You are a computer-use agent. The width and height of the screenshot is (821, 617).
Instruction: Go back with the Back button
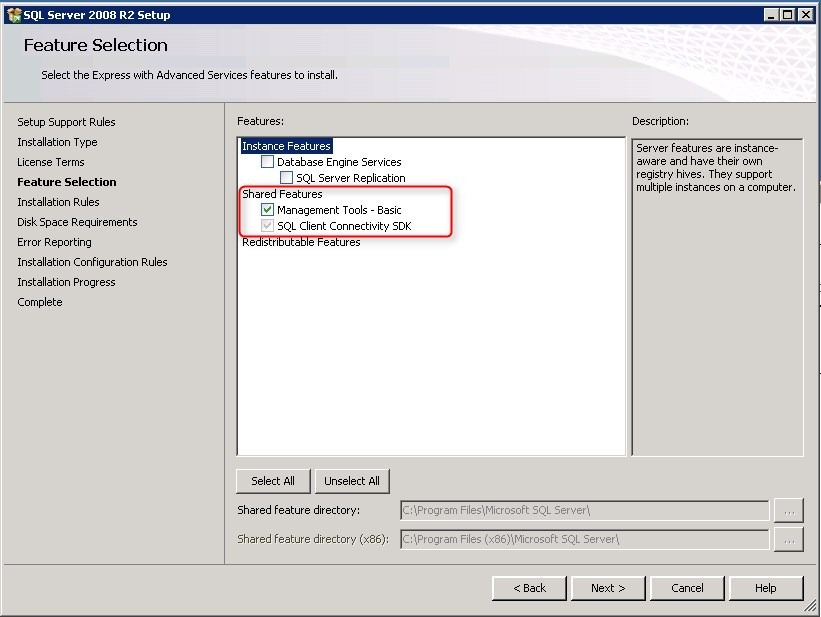[x=529, y=588]
